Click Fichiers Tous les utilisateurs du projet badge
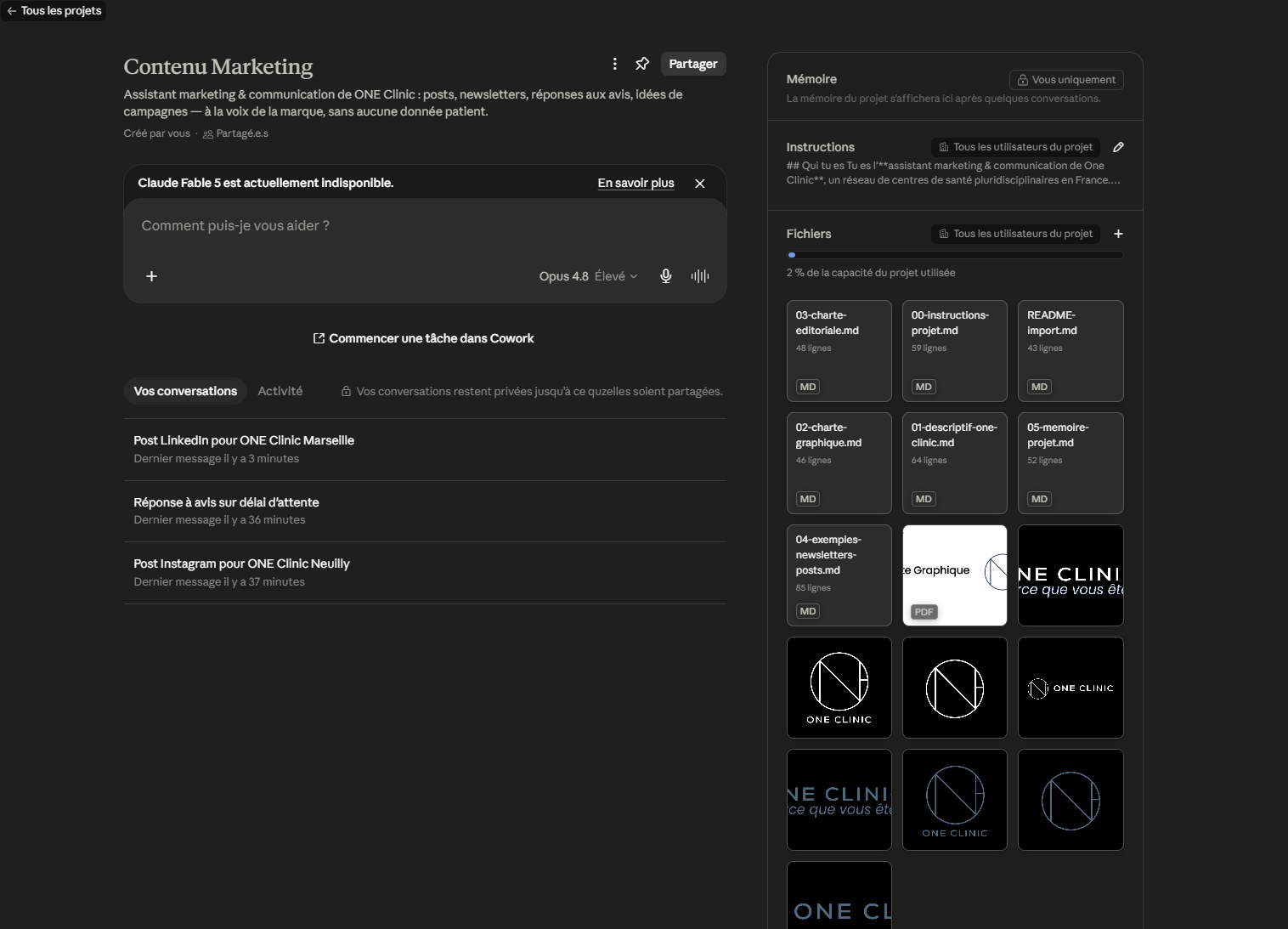 1015,234
